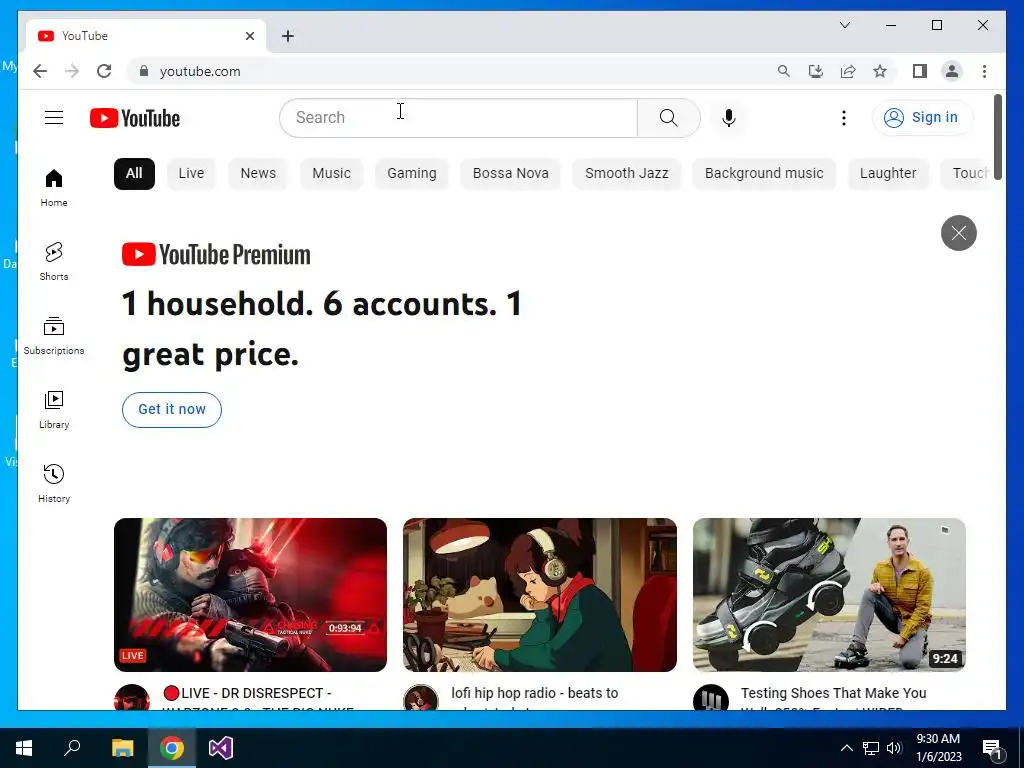Select the All filter chip
The image size is (1024, 768).
134,174
